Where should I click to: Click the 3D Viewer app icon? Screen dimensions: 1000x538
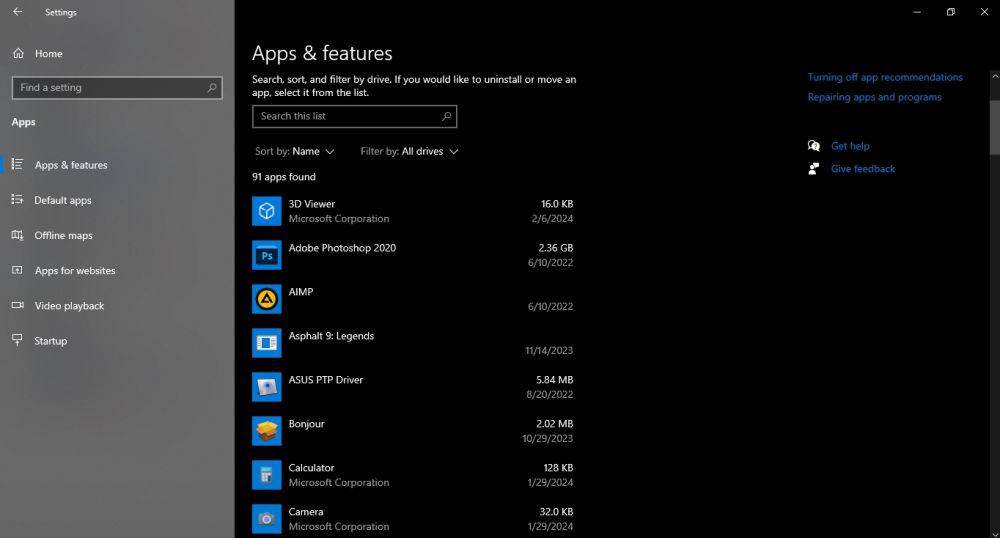[267, 211]
